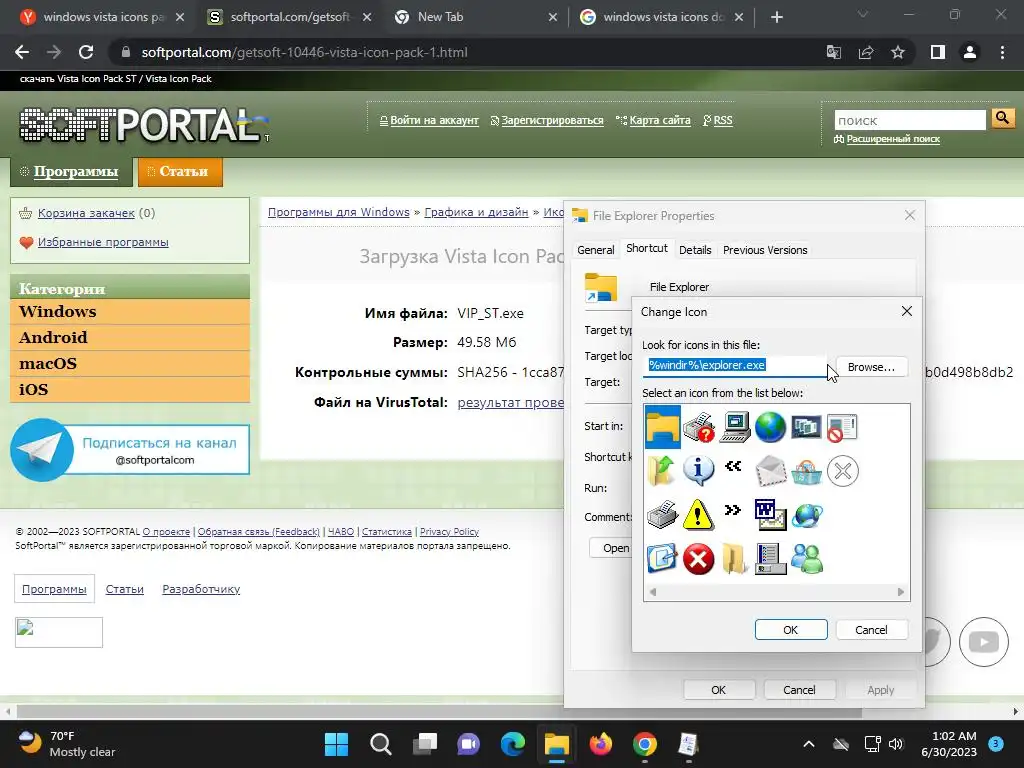Screen dimensions: 1024x768
Task: Open the Chrome profile avatar
Action: pyautogui.click(x=970, y=52)
